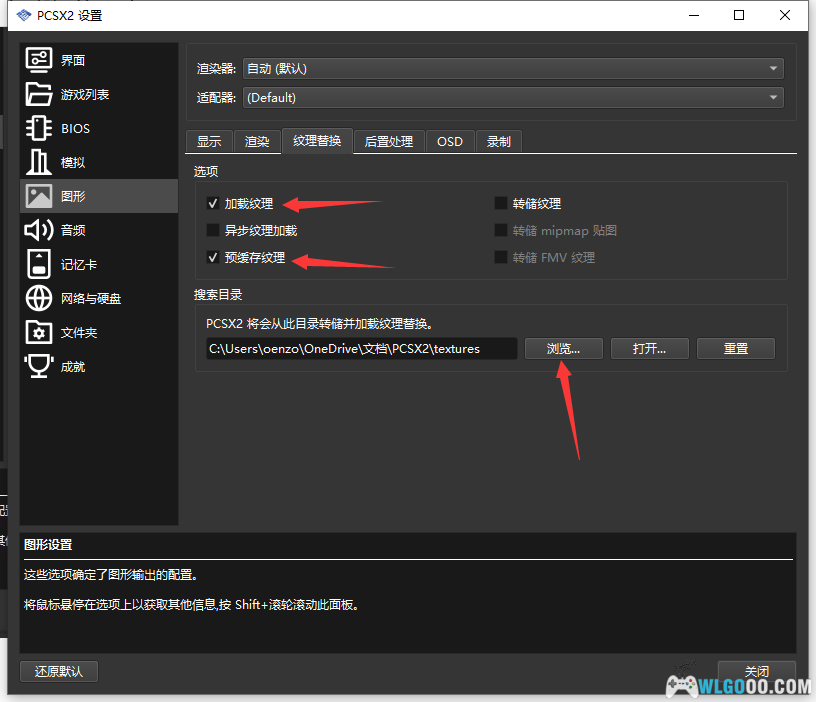Image resolution: width=816 pixels, height=702 pixels.
Task: Expand the 适配器 (Default) dropdown
Action: click(x=513, y=98)
